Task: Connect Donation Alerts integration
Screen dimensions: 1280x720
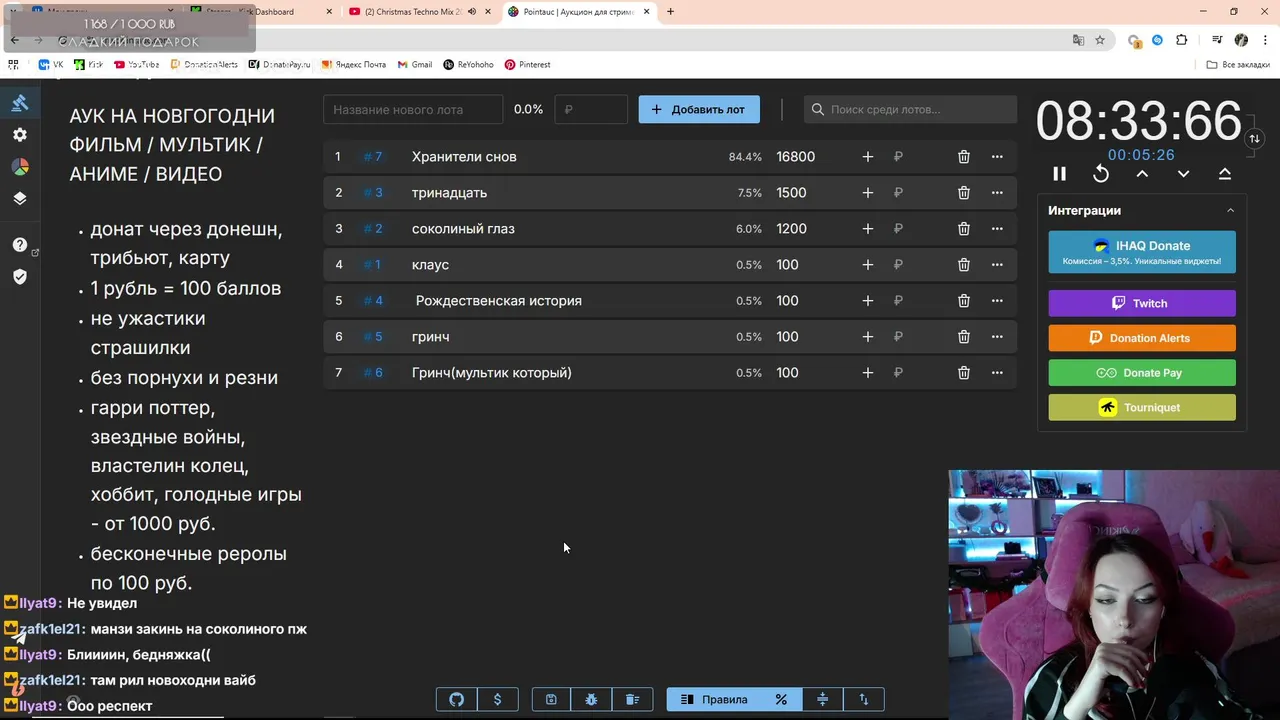Action: (1142, 338)
